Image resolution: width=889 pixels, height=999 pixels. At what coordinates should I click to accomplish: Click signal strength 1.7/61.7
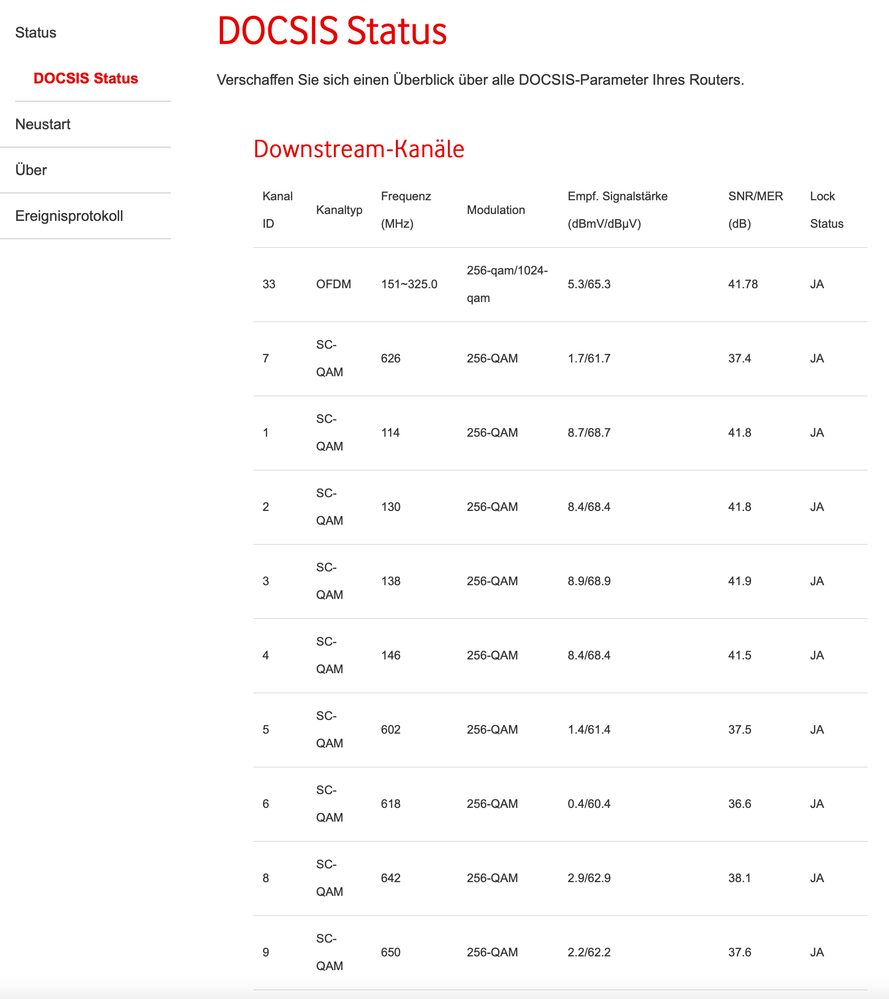click(589, 358)
